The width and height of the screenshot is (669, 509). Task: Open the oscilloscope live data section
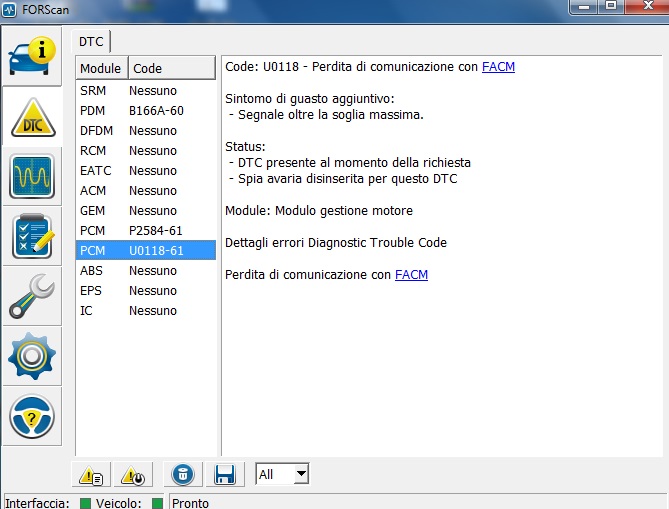click(32, 176)
